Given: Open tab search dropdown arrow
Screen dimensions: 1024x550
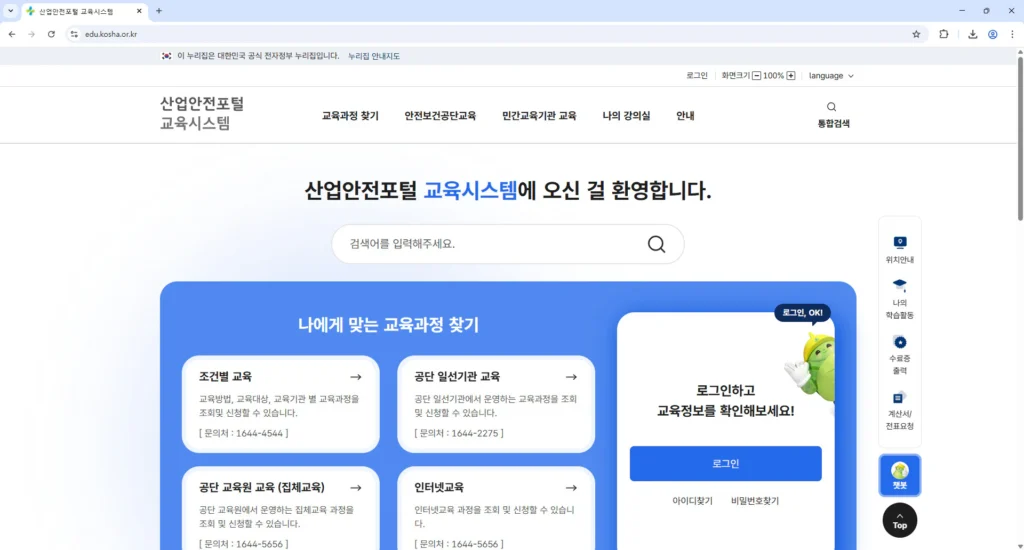Looking at the screenshot, I should coord(10,11).
